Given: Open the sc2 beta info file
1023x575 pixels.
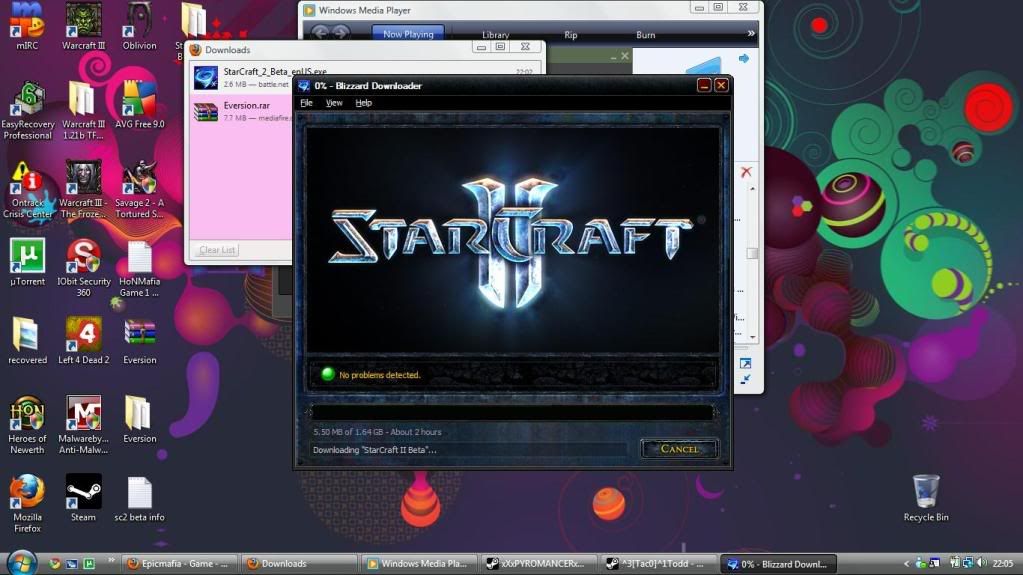Looking at the screenshot, I should [139, 499].
